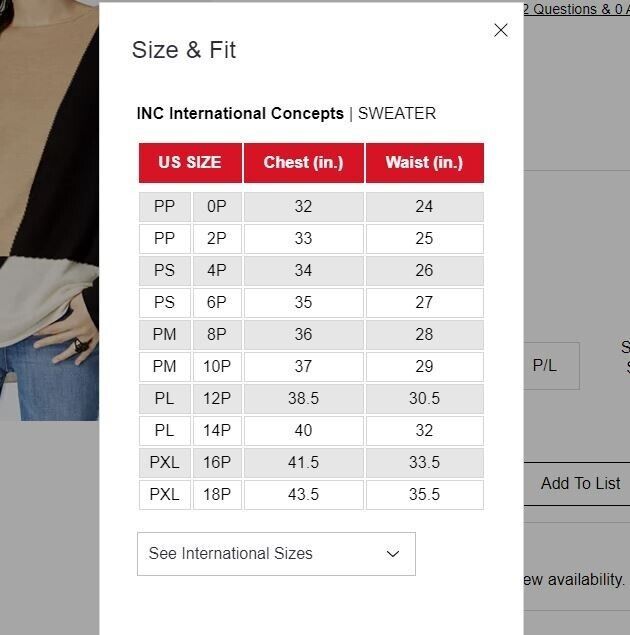Click the US SIZE column header
The height and width of the screenshot is (635, 630).
click(x=190, y=163)
